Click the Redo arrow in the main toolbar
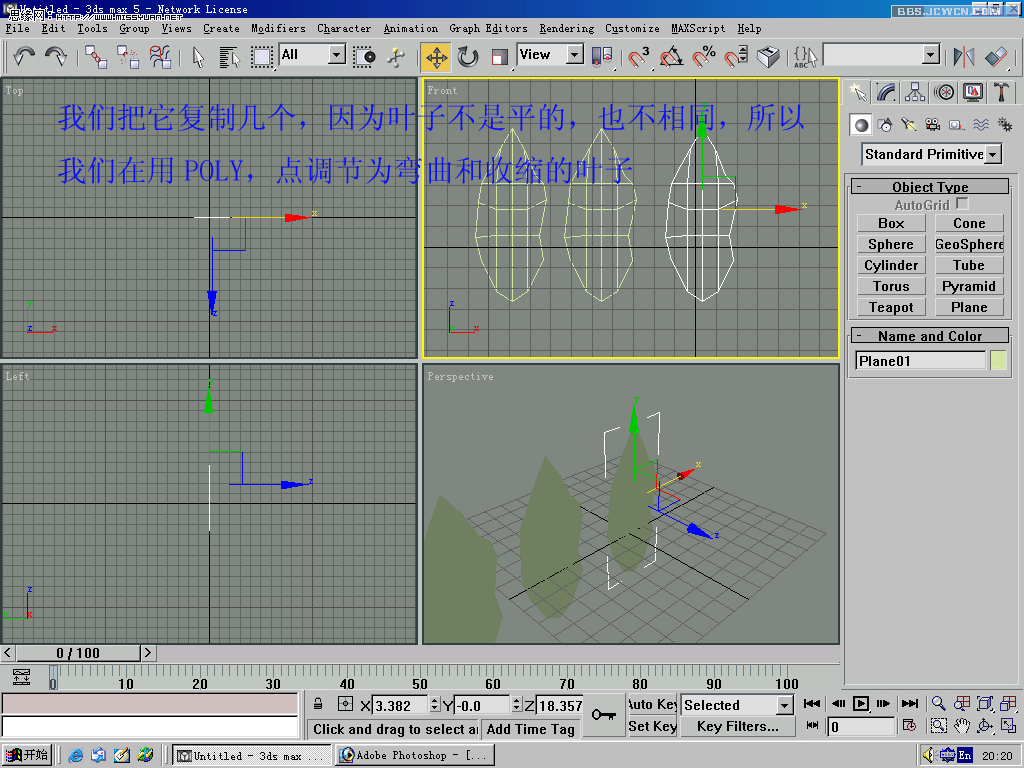Image resolution: width=1024 pixels, height=768 pixels. (x=56, y=56)
